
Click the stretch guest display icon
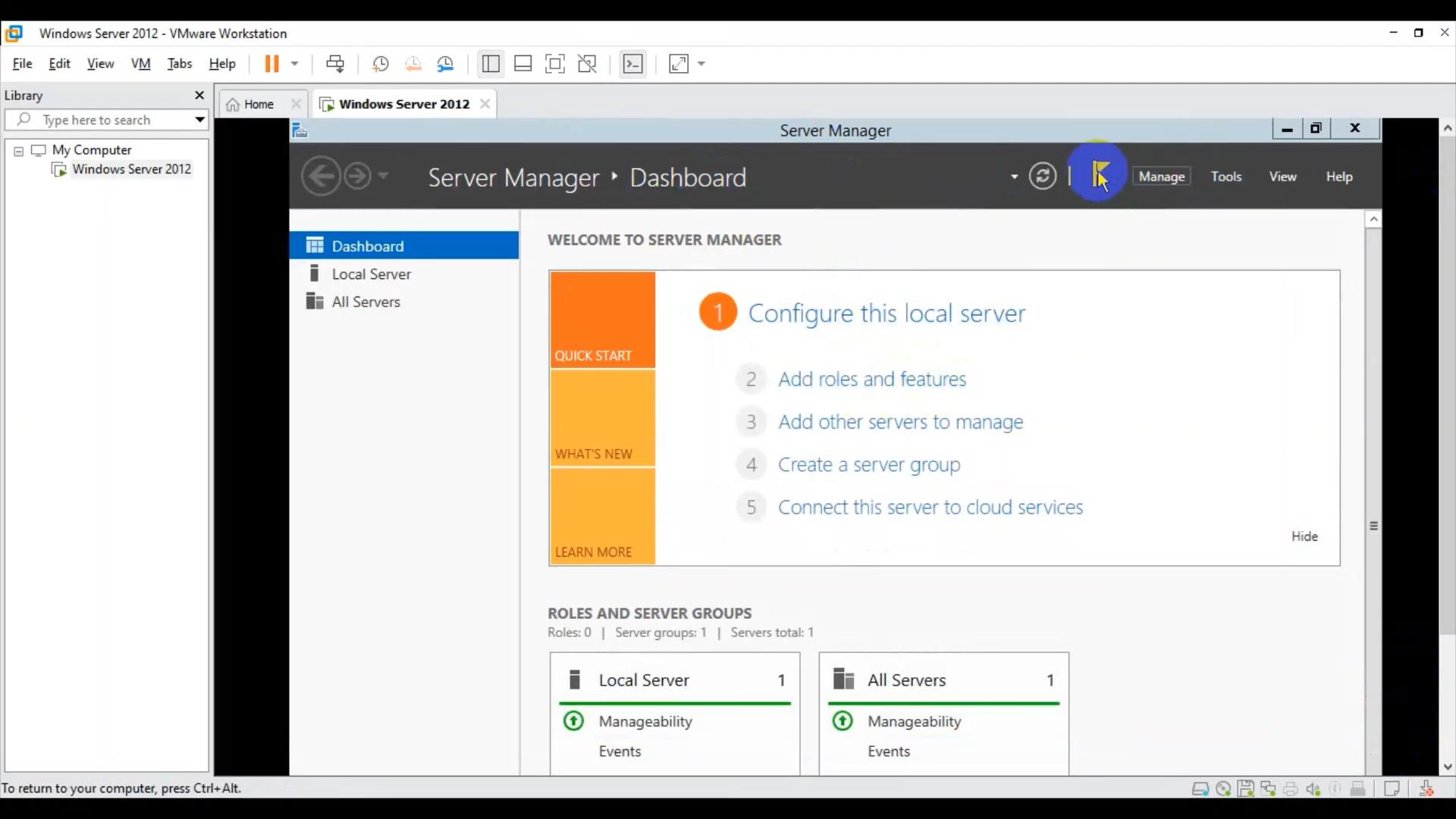(x=679, y=64)
